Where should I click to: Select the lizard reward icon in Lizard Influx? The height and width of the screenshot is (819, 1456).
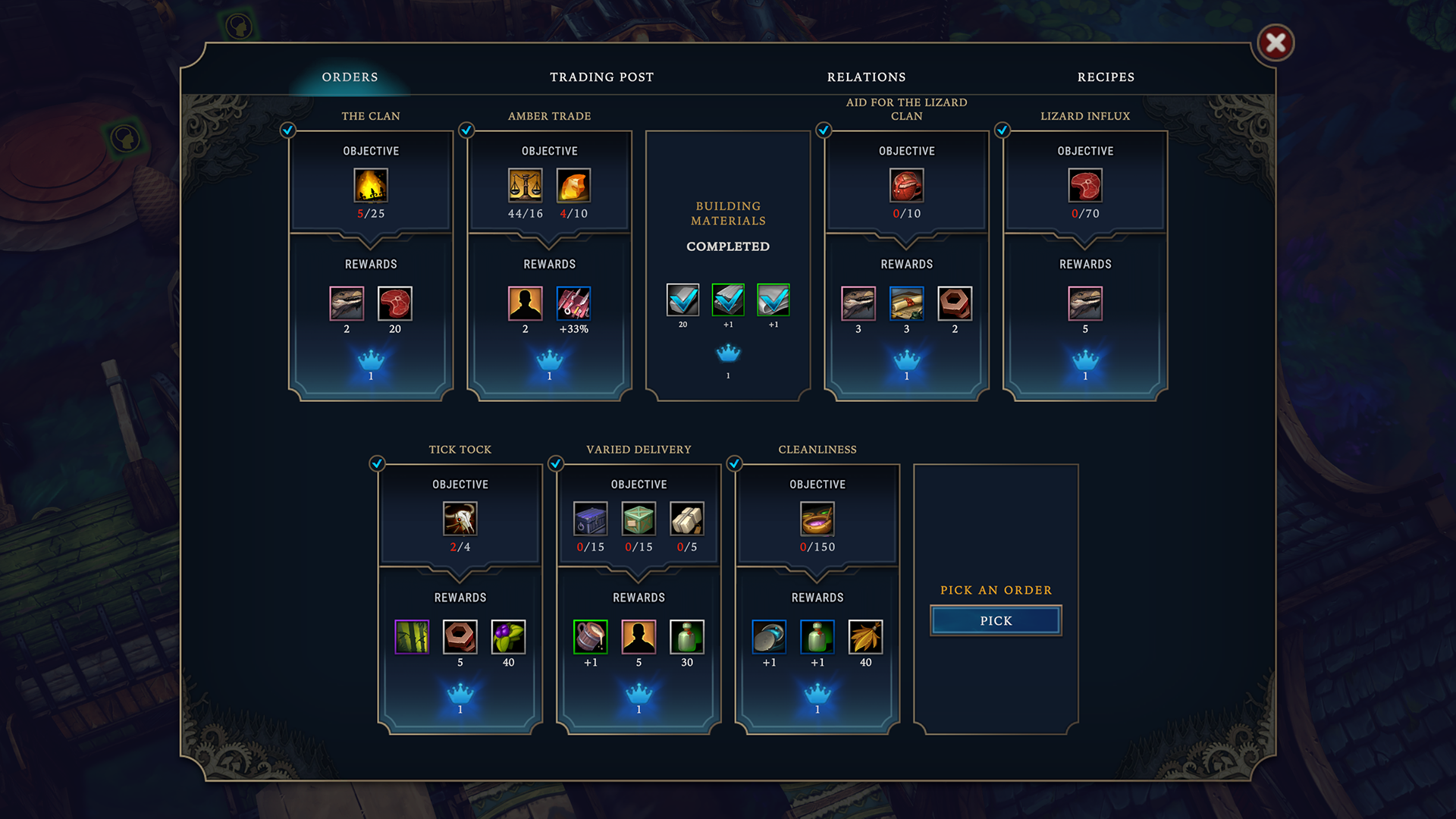[1085, 304]
